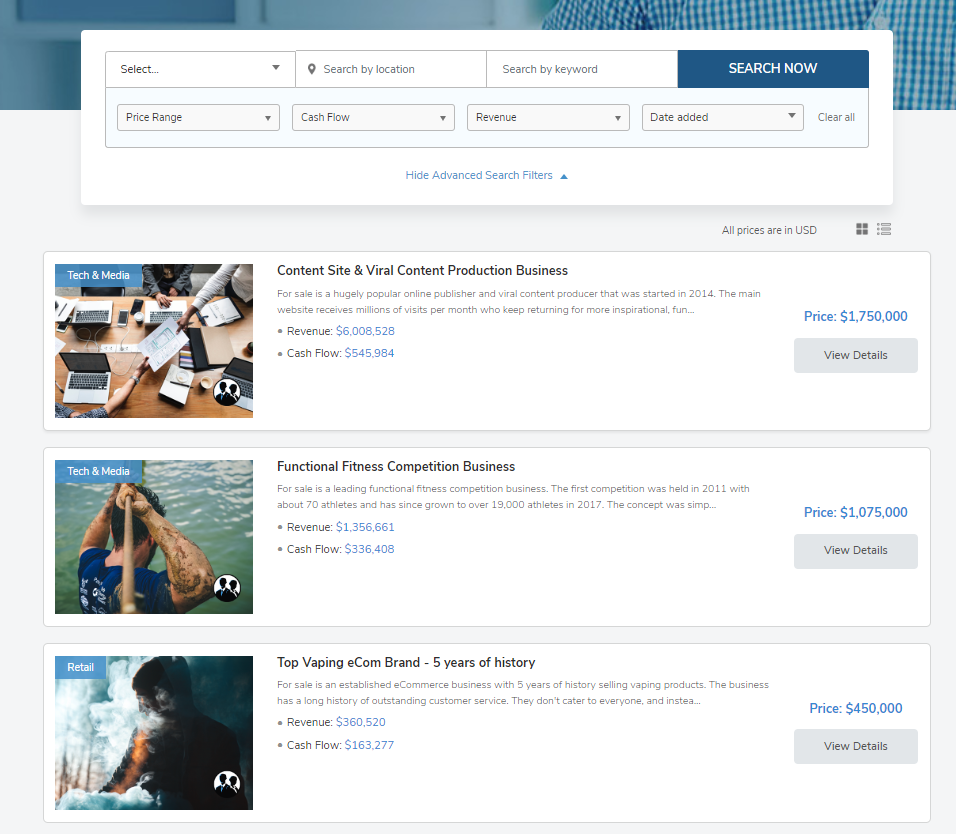956x834 pixels.
Task: Switch to grid view layout icon
Action: click(x=861, y=229)
